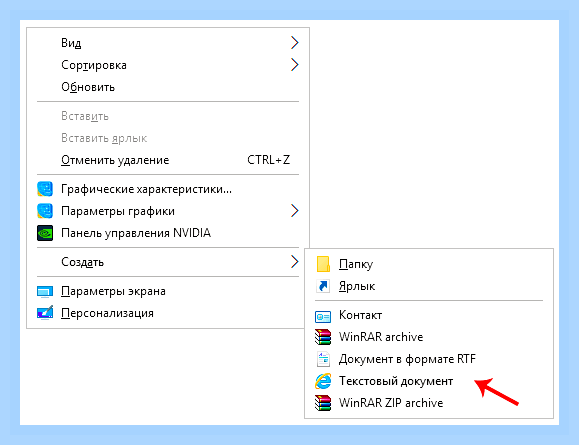This screenshot has width=579, height=445.
Task: Open Графические характеристики... entry
Action: point(168,189)
